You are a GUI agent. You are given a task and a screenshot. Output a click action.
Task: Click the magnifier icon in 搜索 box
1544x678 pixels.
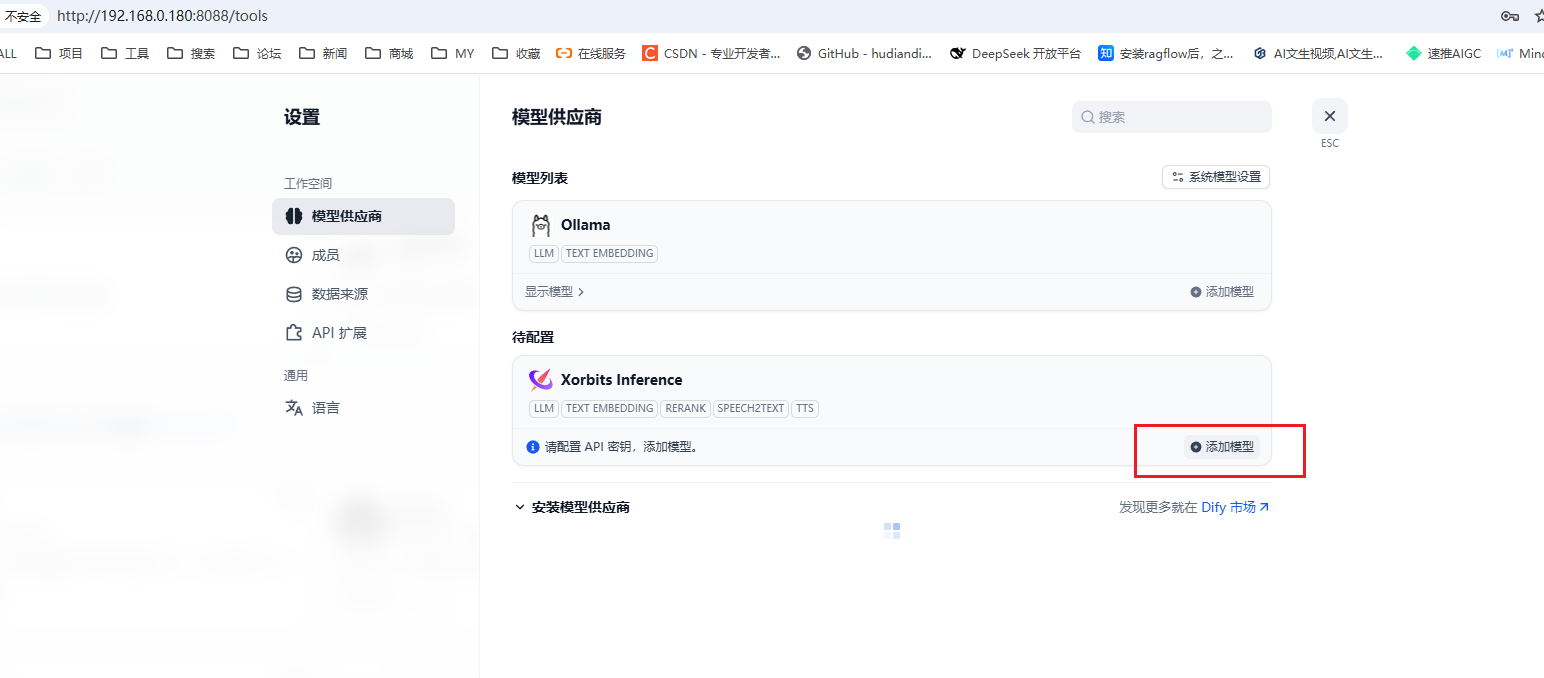click(x=1087, y=117)
